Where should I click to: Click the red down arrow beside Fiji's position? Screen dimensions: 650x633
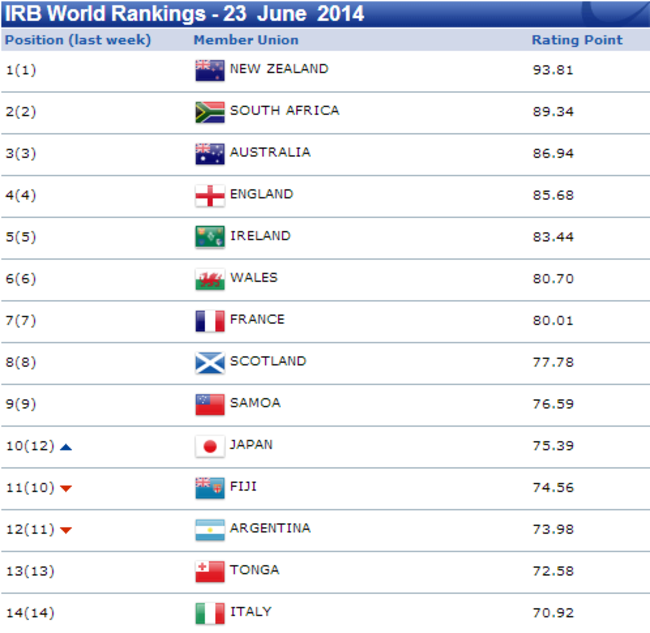[66, 488]
